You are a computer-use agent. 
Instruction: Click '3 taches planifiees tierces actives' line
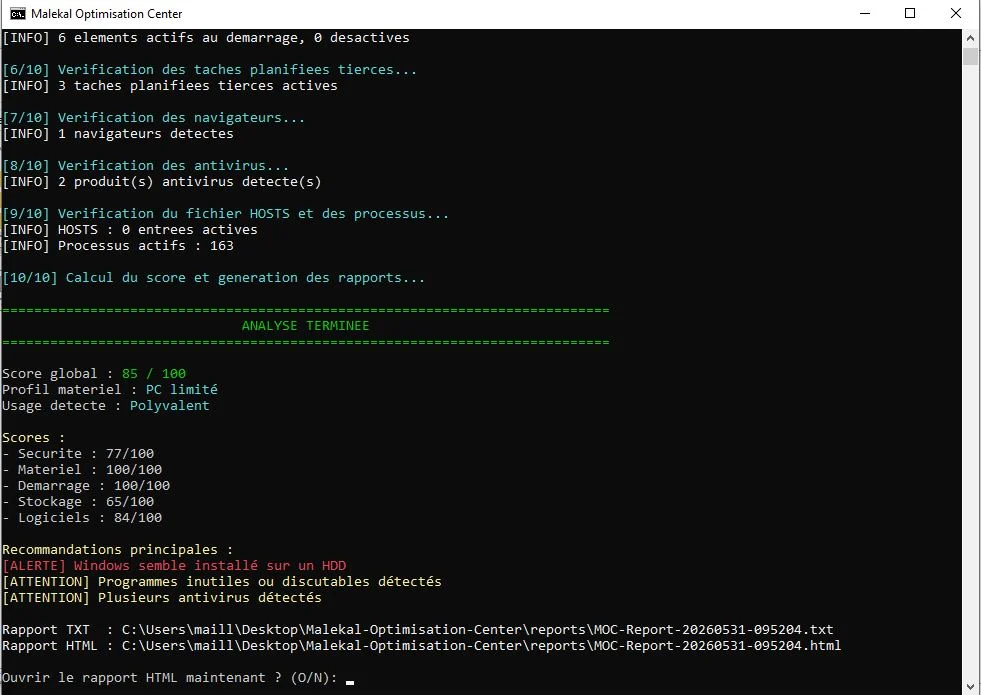(x=170, y=86)
